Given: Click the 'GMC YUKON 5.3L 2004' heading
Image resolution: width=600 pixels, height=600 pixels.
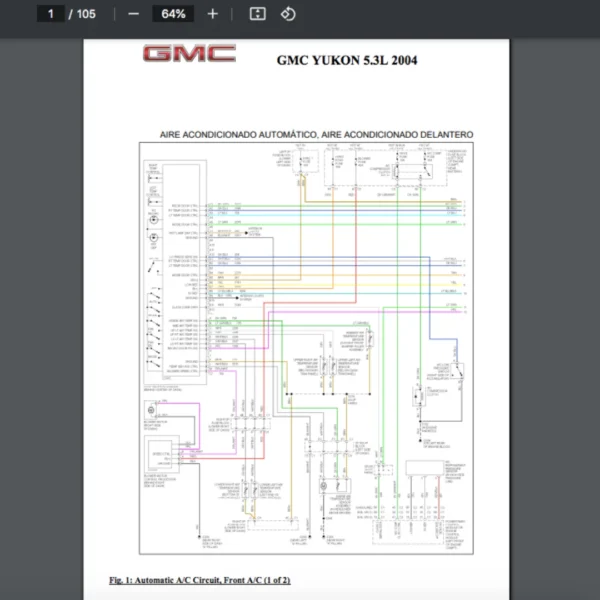Looking at the screenshot, I should [347, 60].
